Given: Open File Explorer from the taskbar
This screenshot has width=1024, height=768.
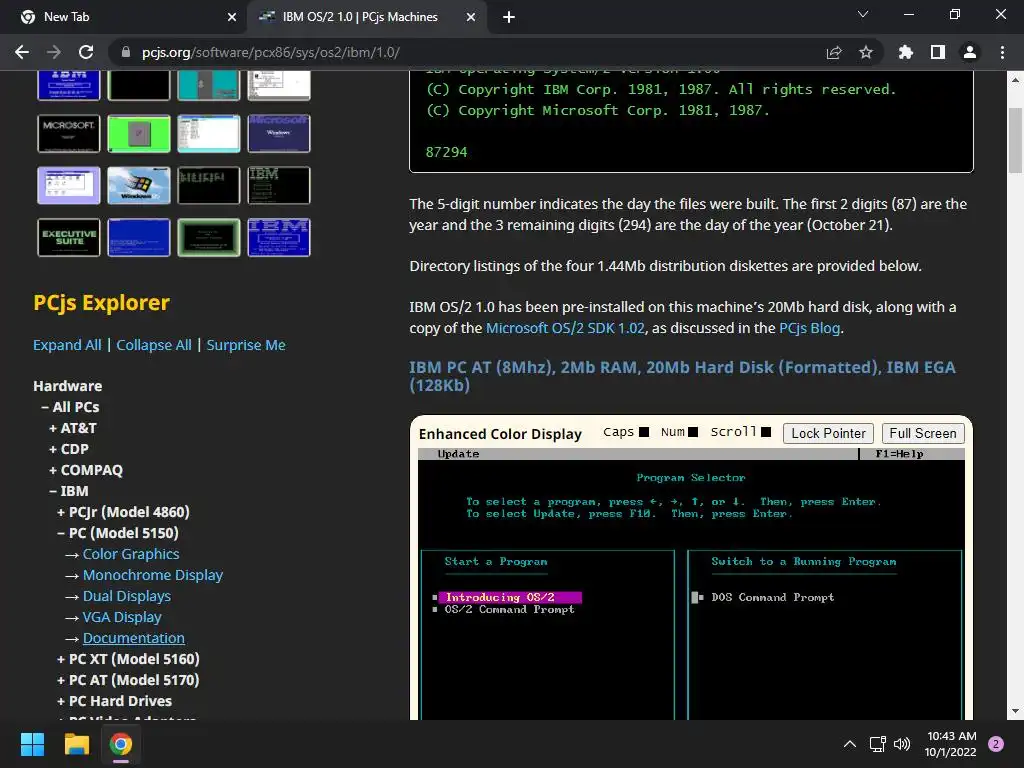Looking at the screenshot, I should click(x=76, y=744).
